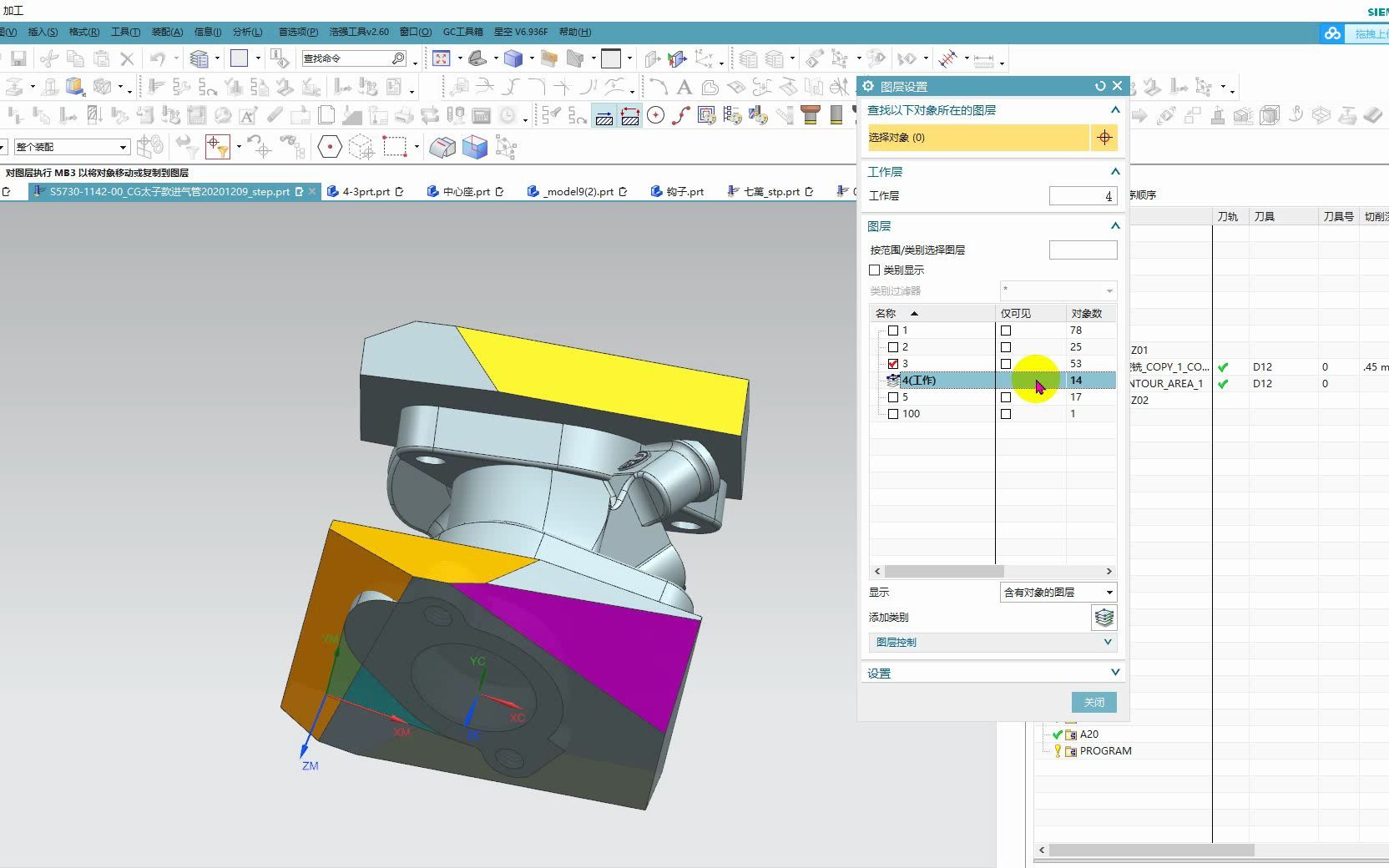This screenshot has width=1389, height=868.
Task: Check the layer 100 name checkbox
Action: [x=893, y=414]
